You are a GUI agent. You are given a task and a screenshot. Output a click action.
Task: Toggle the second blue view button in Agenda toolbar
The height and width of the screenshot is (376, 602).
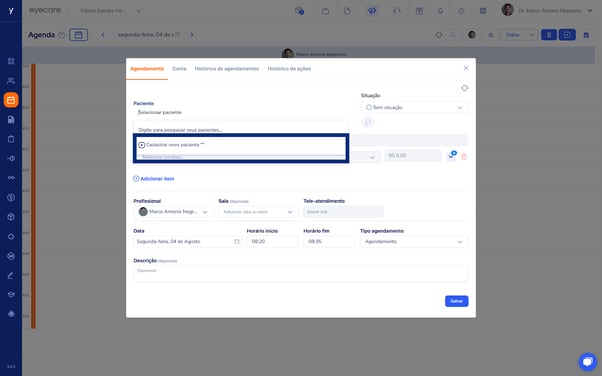click(567, 35)
